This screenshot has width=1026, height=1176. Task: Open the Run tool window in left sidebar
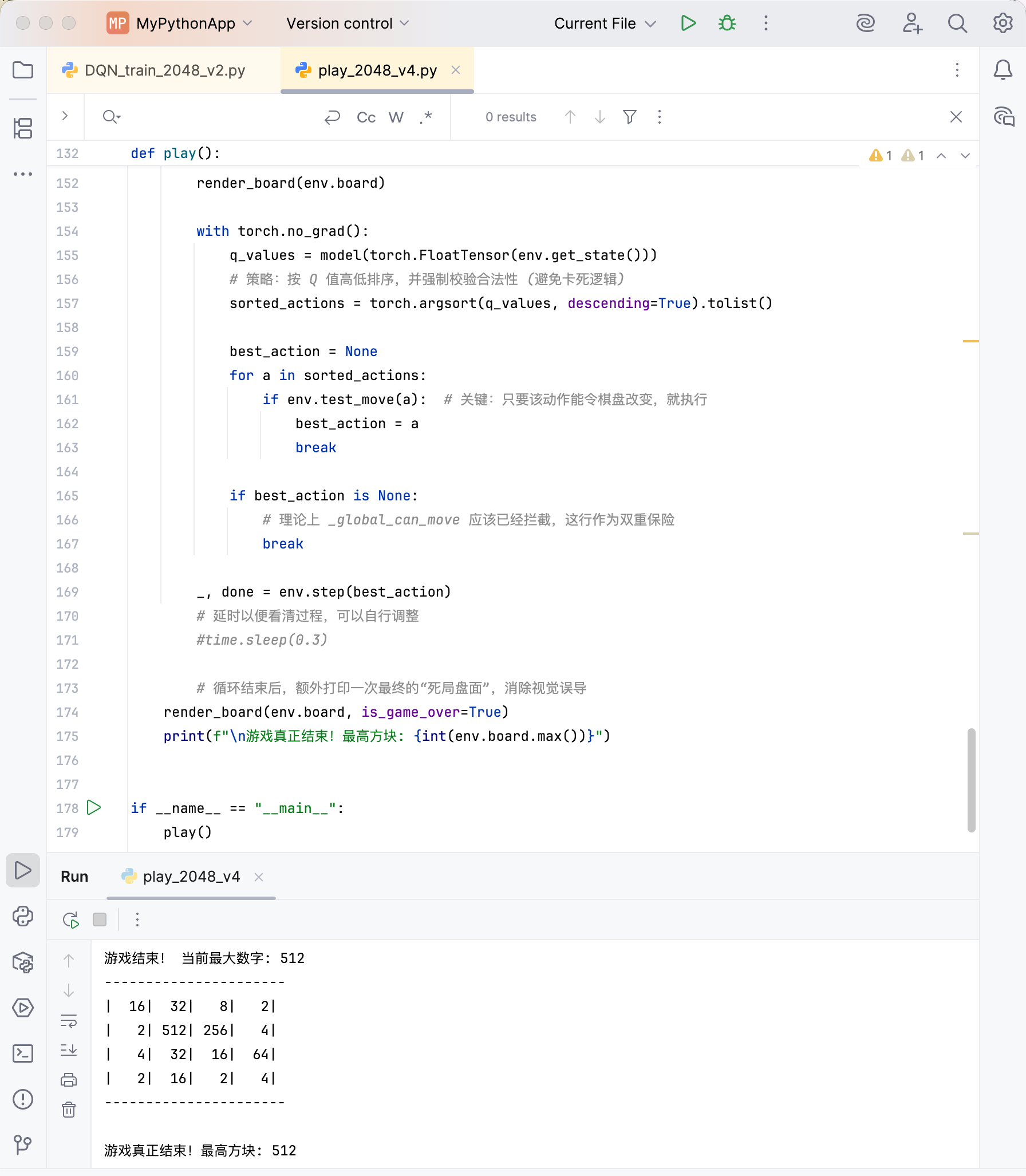[x=23, y=870]
